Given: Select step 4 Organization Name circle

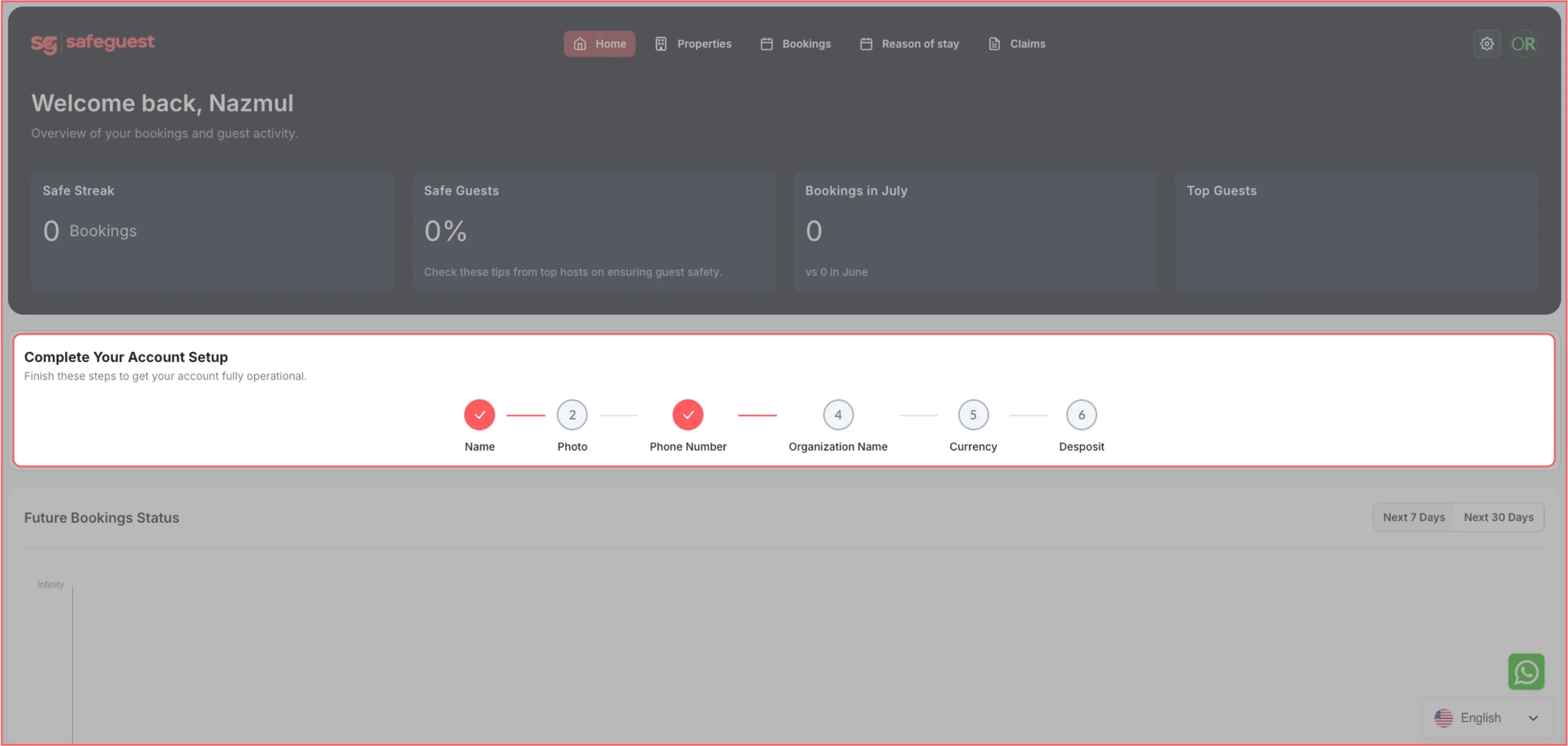Looking at the screenshot, I should pos(838,415).
